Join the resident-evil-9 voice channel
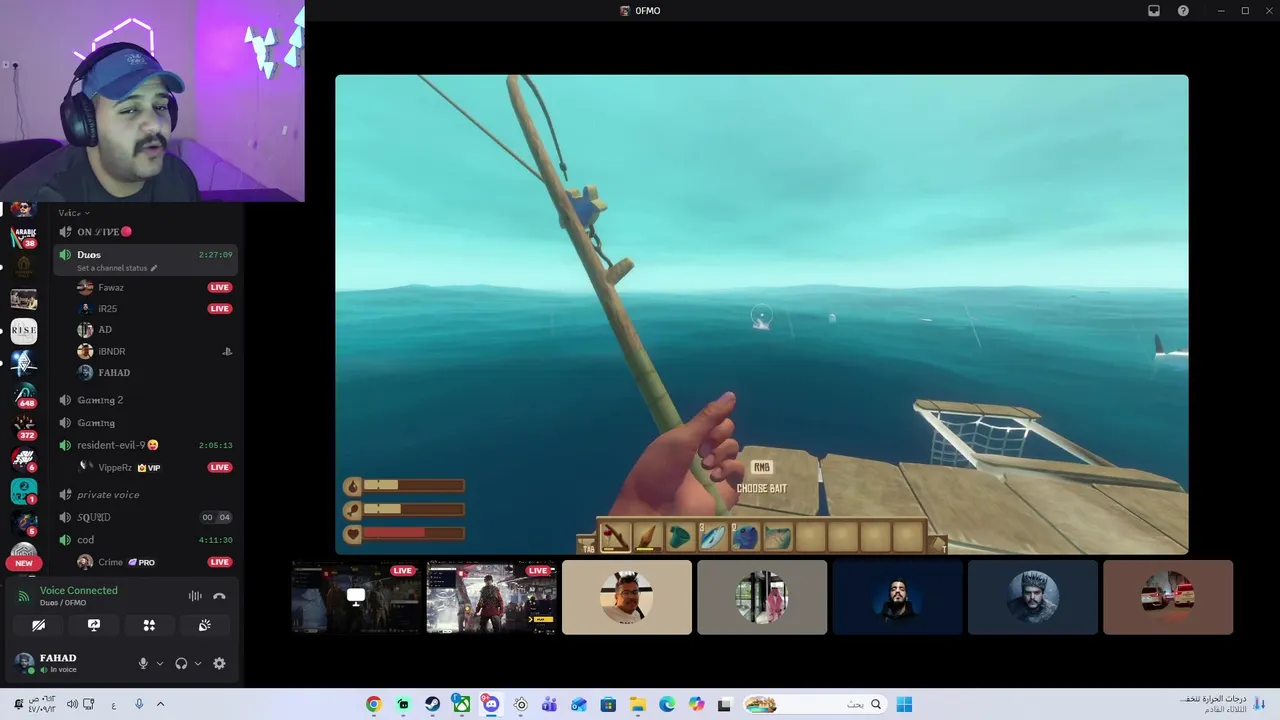 pos(146,445)
